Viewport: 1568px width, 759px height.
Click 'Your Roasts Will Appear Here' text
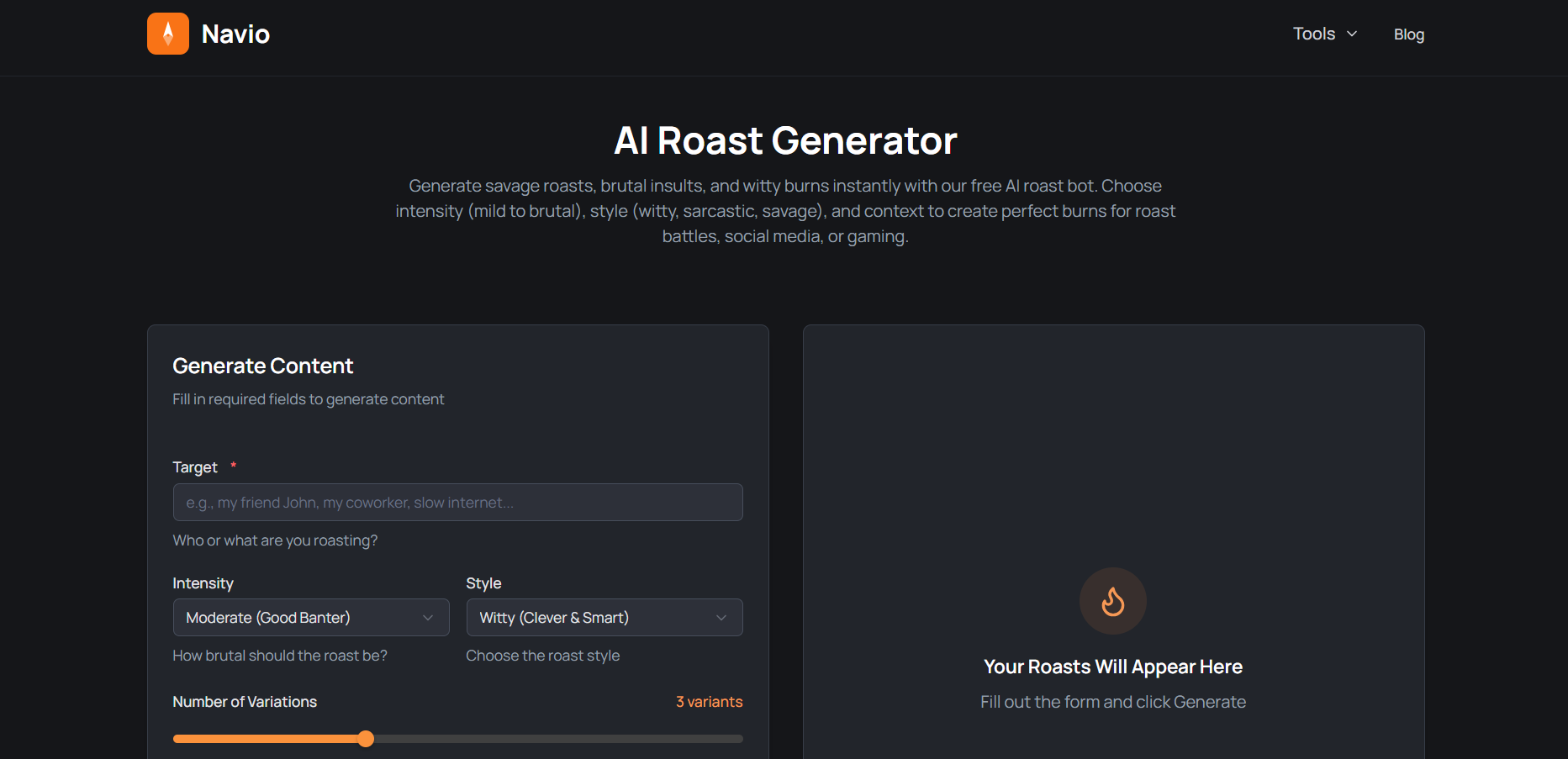1113,667
